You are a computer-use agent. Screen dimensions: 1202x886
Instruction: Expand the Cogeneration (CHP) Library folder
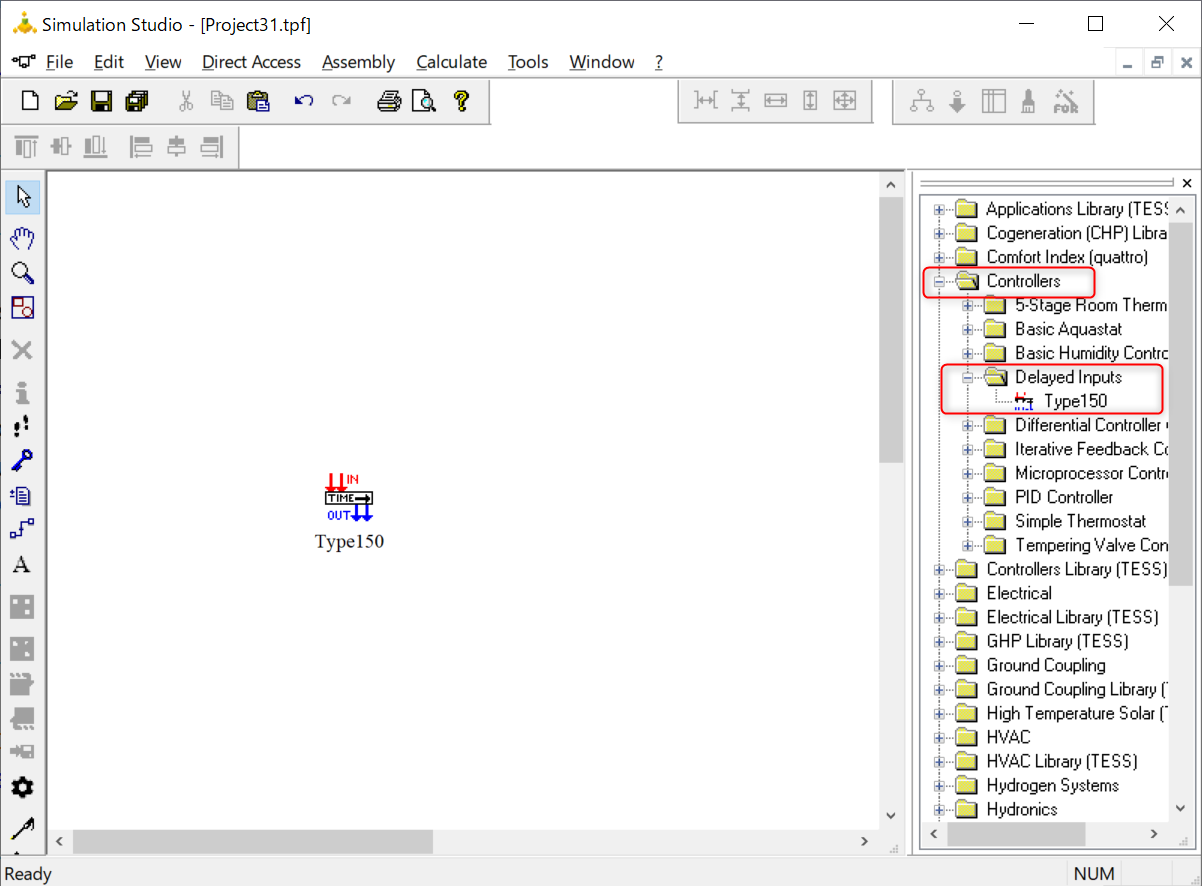pos(939,233)
